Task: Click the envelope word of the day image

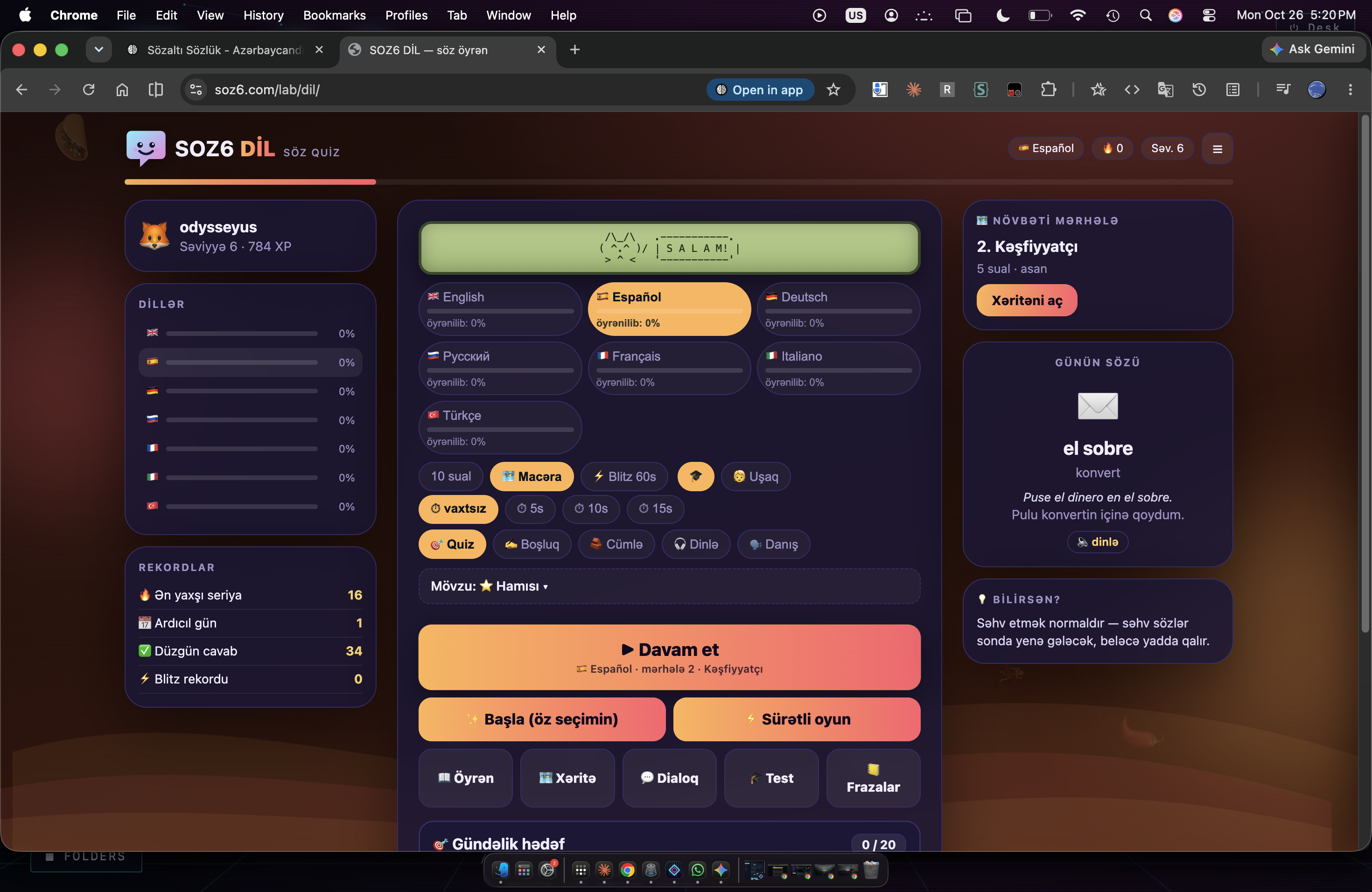Action: click(x=1098, y=406)
